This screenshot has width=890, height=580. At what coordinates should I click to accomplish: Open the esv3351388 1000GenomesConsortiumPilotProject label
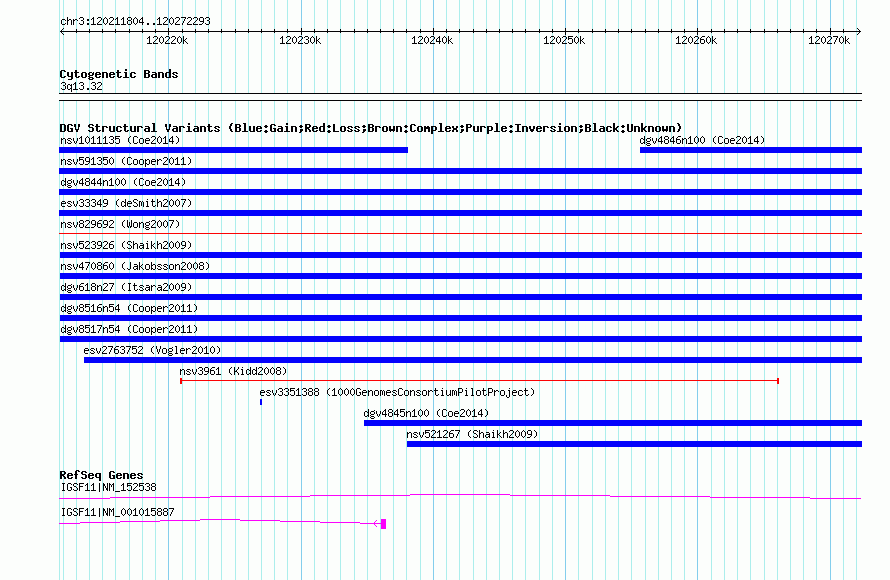pyautogui.click(x=397, y=392)
